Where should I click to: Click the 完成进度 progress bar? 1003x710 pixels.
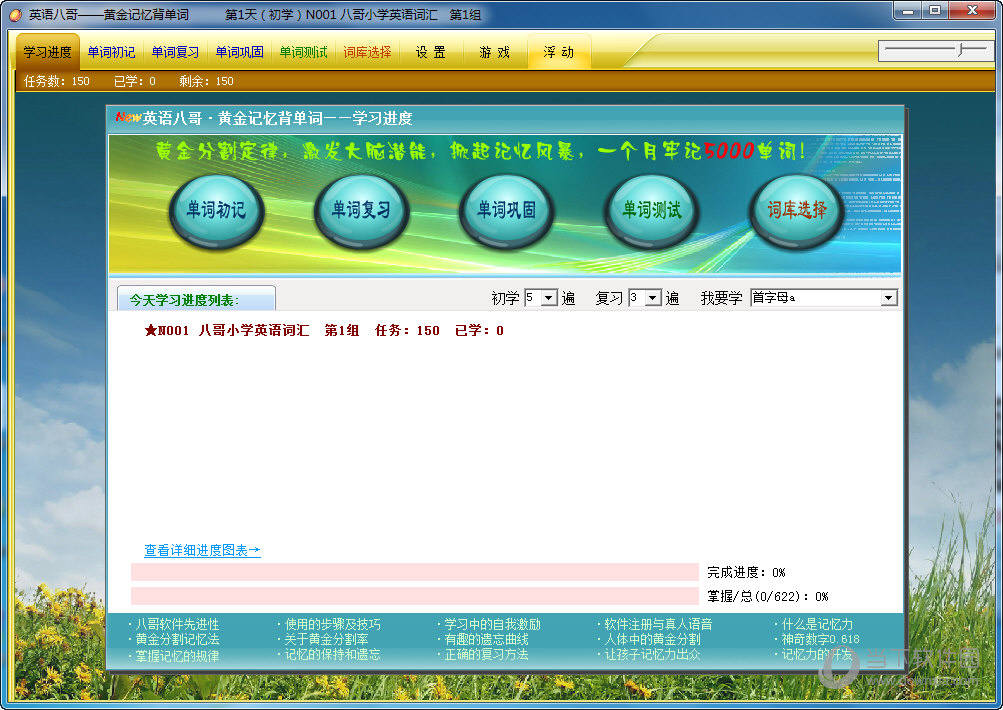click(415, 572)
